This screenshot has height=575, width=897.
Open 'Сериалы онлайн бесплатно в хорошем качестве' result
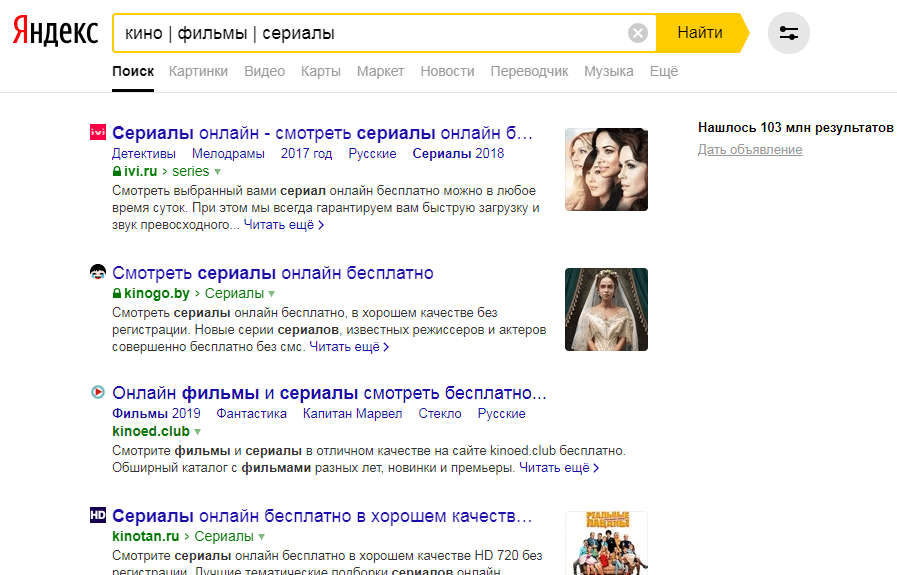click(322, 515)
